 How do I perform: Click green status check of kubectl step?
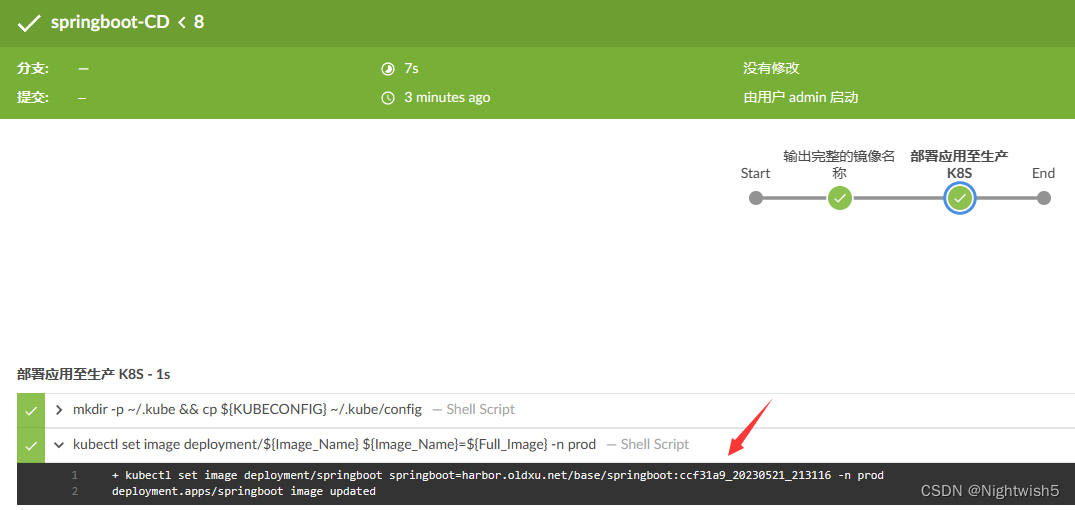31,446
